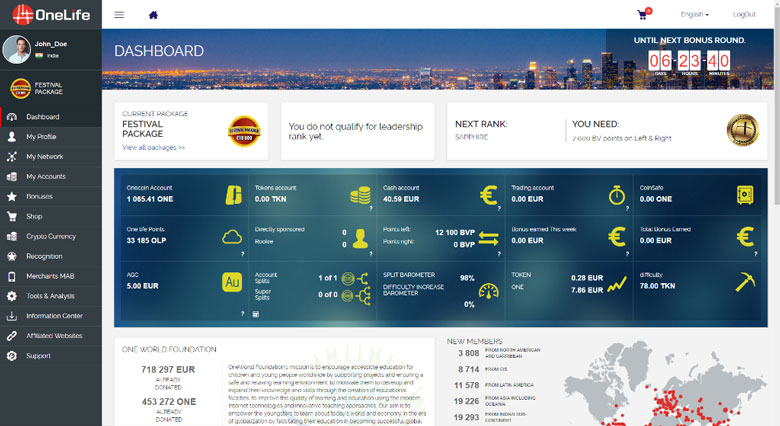The width and height of the screenshot is (780, 426).
Task: Click John_Doe profile avatar
Action: pos(16,49)
